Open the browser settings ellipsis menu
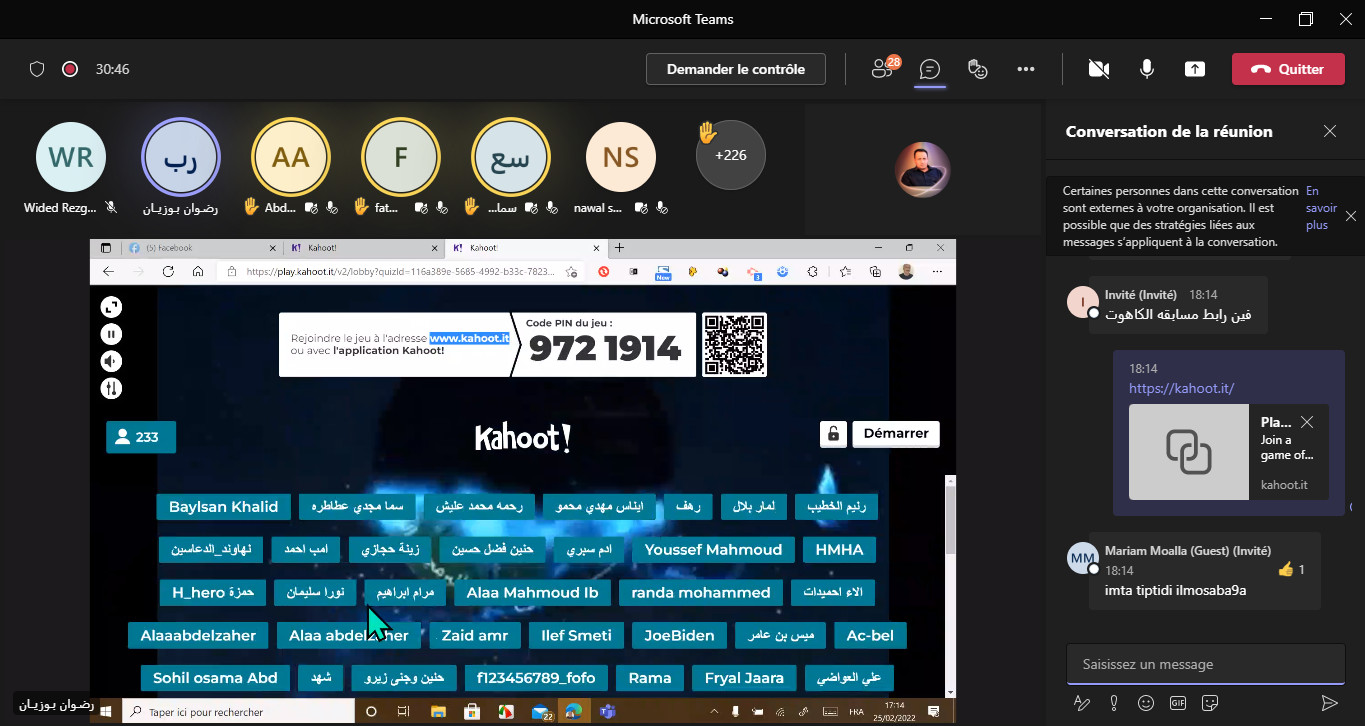 (935, 271)
